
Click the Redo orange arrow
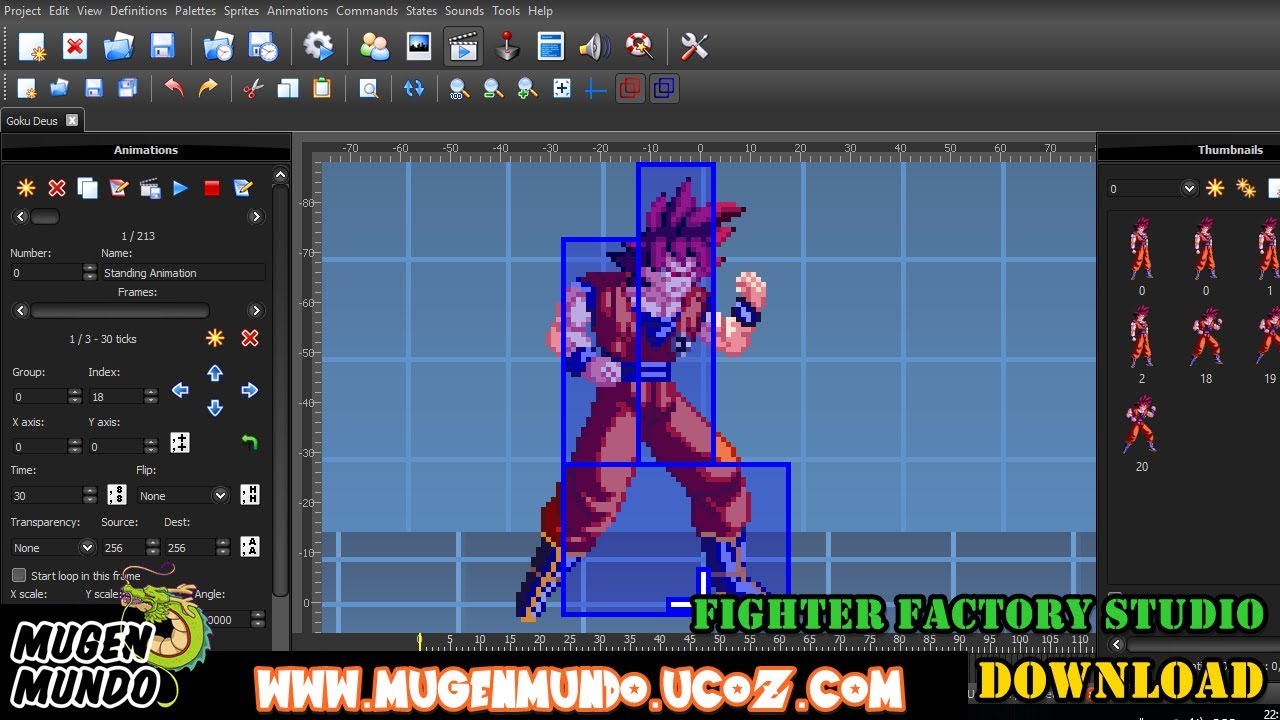(208, 88)
